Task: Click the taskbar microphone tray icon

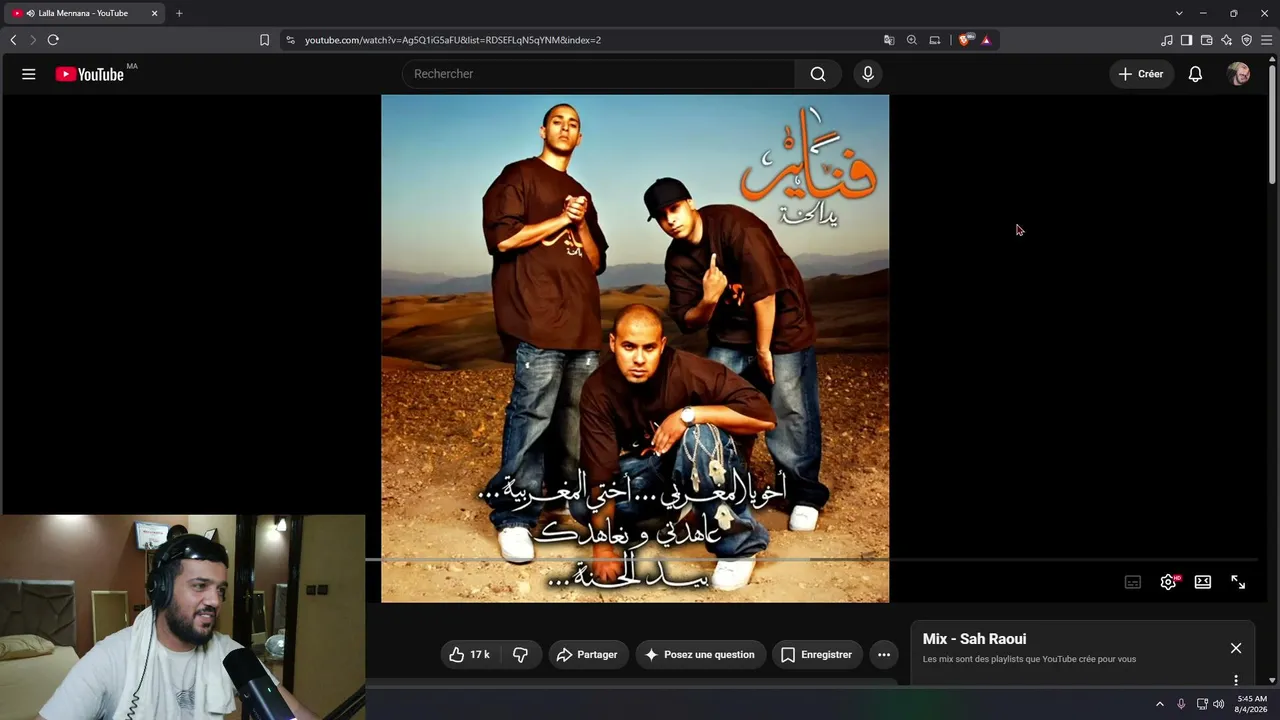Action: (x=1181, y=704)
